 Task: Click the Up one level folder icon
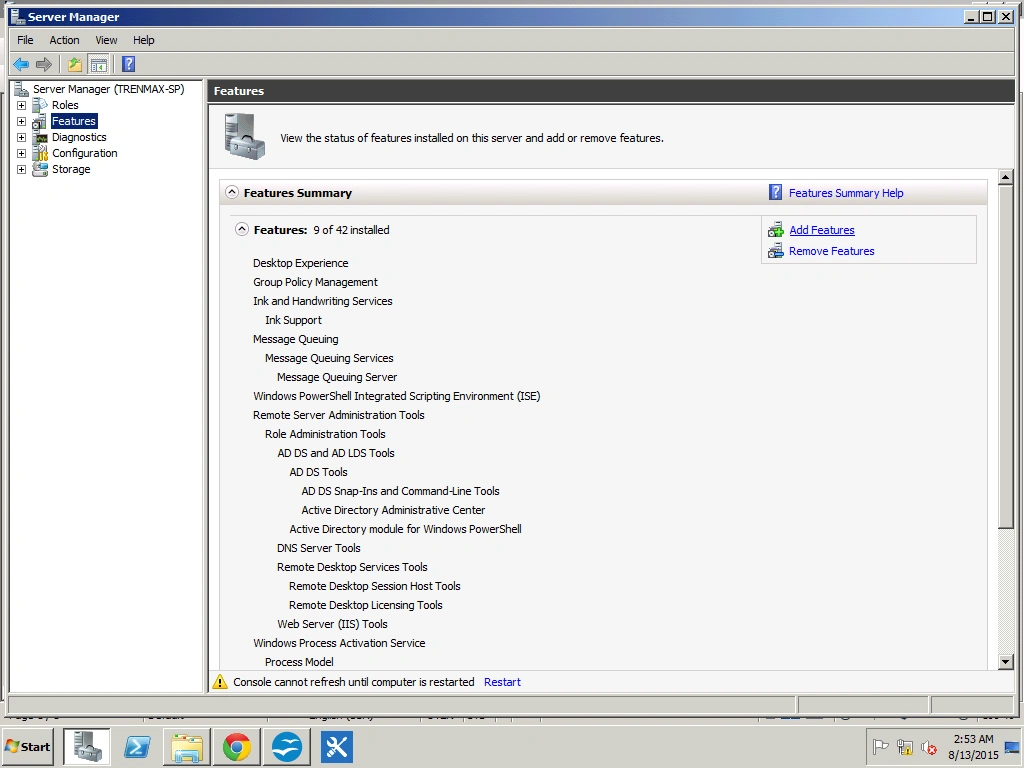click(75, 64)
